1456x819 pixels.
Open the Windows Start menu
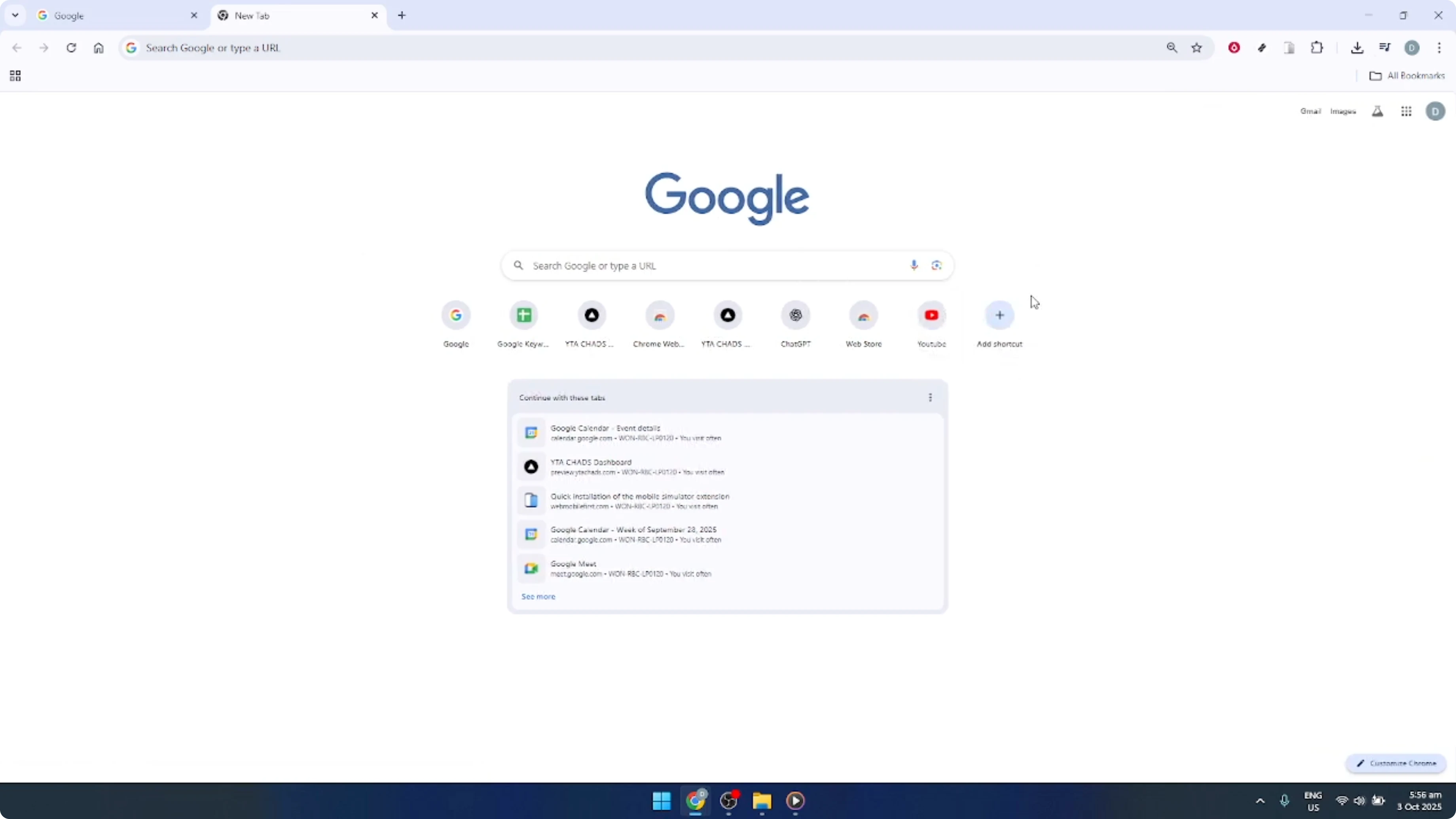click(x=661, y=801)
